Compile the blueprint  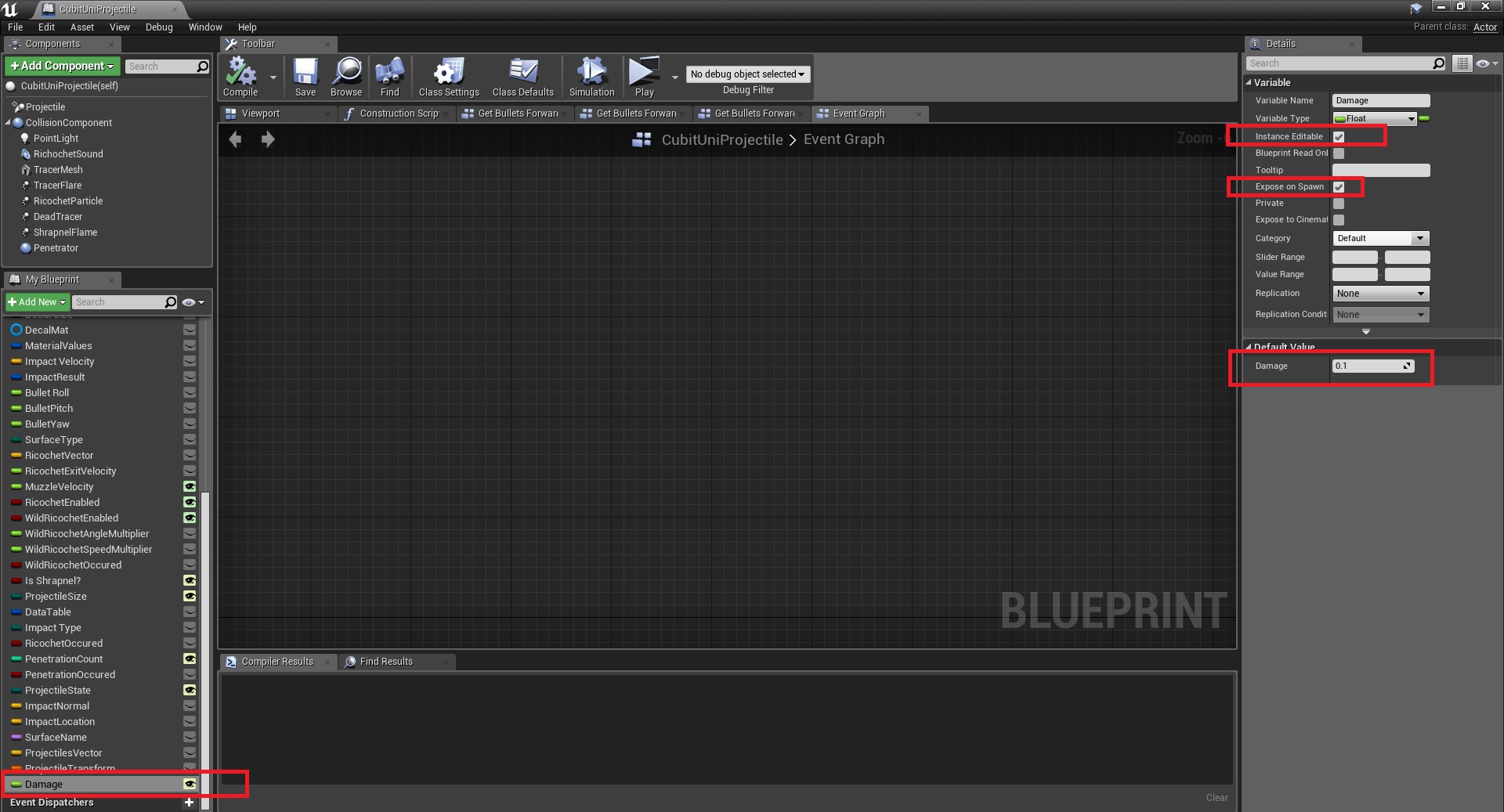click(x=239, y=76)
